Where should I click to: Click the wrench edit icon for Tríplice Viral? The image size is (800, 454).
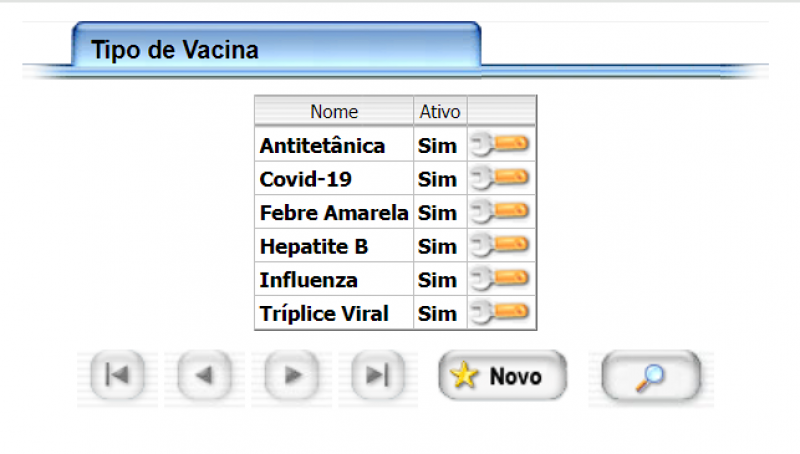pos(501,313)
